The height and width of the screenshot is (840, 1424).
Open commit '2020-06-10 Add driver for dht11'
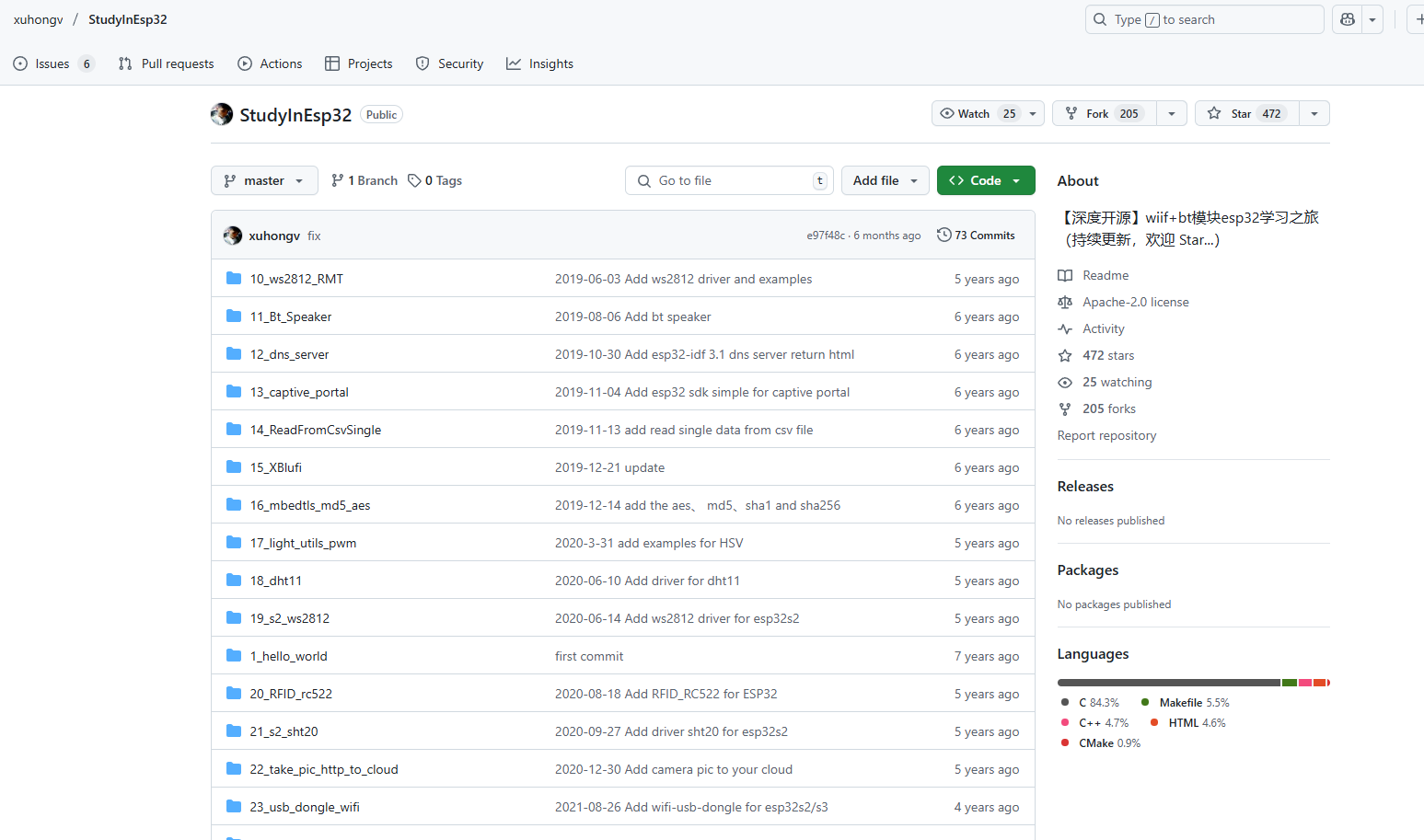647,581
